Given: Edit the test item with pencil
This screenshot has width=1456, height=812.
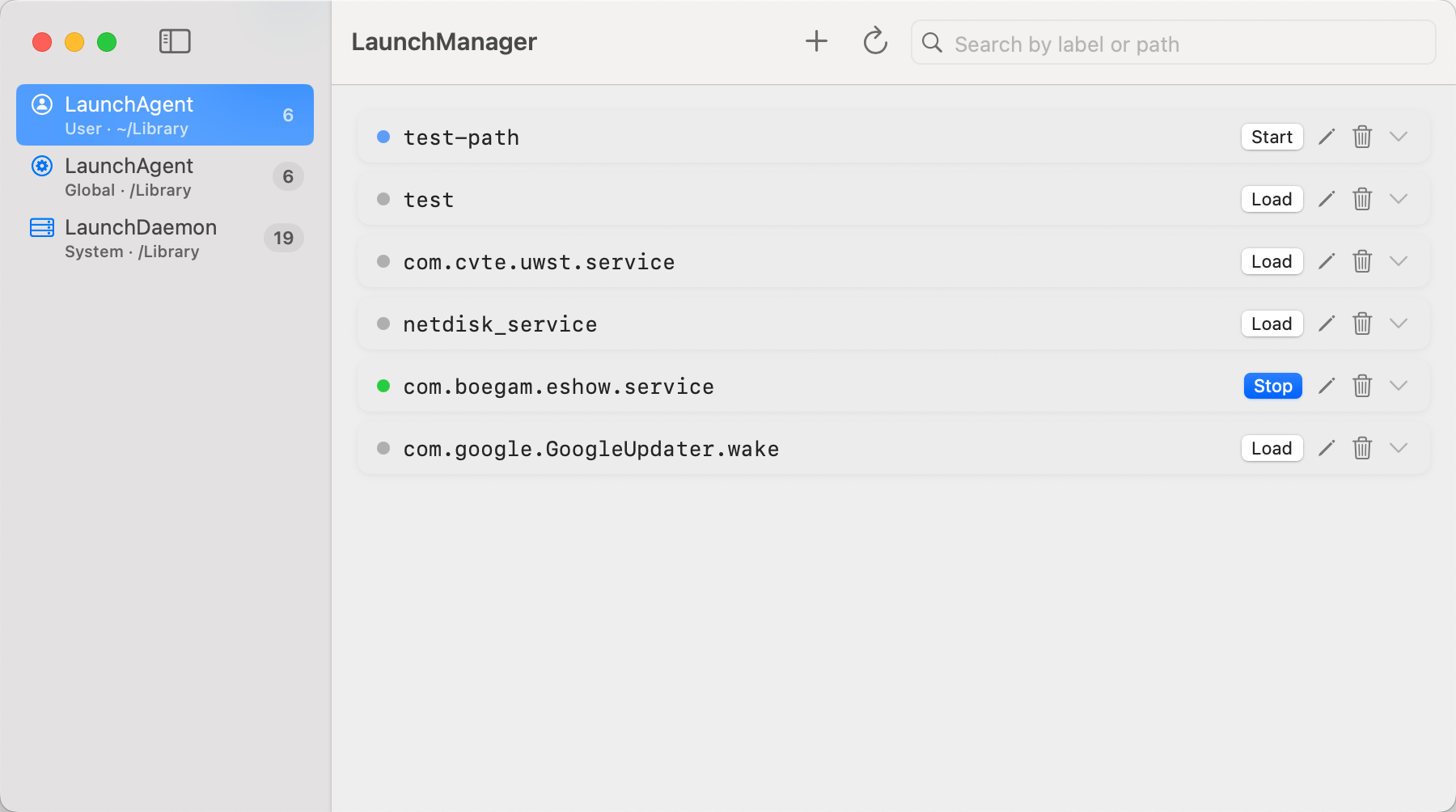Looking at the screenshot, I should [x=1326, y=199].
